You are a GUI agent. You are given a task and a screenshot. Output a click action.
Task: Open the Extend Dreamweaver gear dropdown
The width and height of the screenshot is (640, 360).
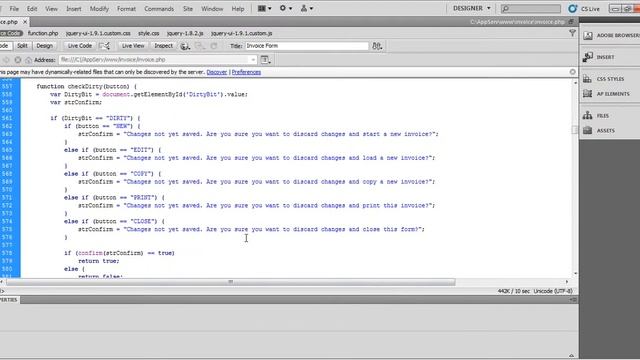coord(285,8)
